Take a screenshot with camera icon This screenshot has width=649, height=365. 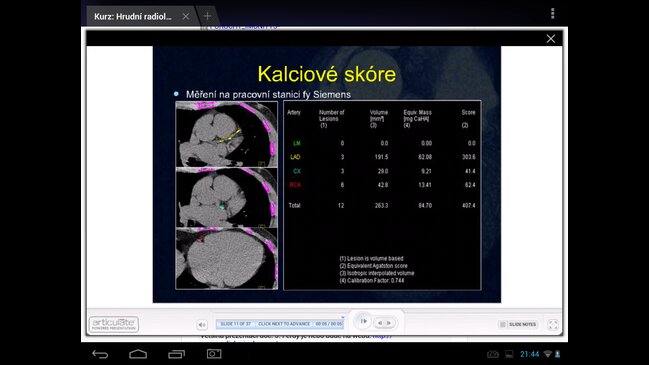coord(214,354)
